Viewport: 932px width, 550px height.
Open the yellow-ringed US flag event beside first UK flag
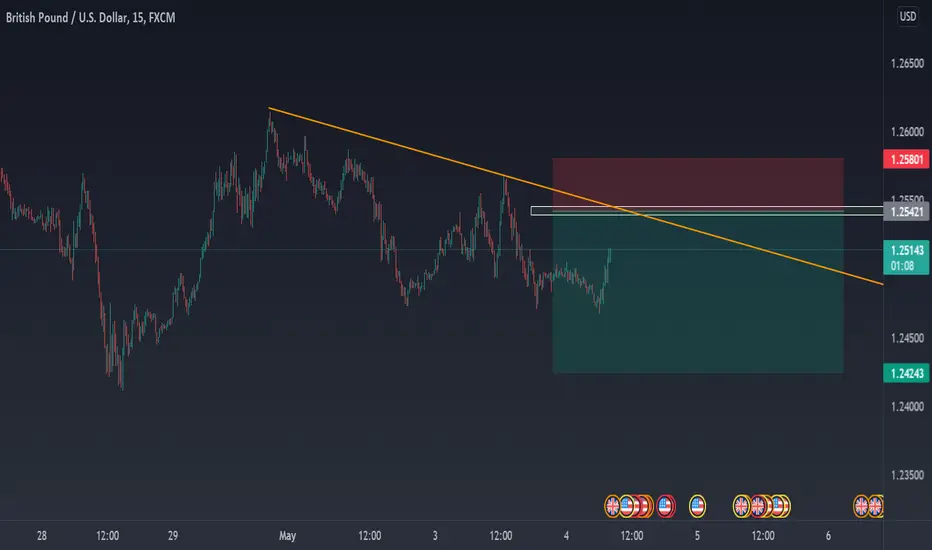click(x=627, y=507)
